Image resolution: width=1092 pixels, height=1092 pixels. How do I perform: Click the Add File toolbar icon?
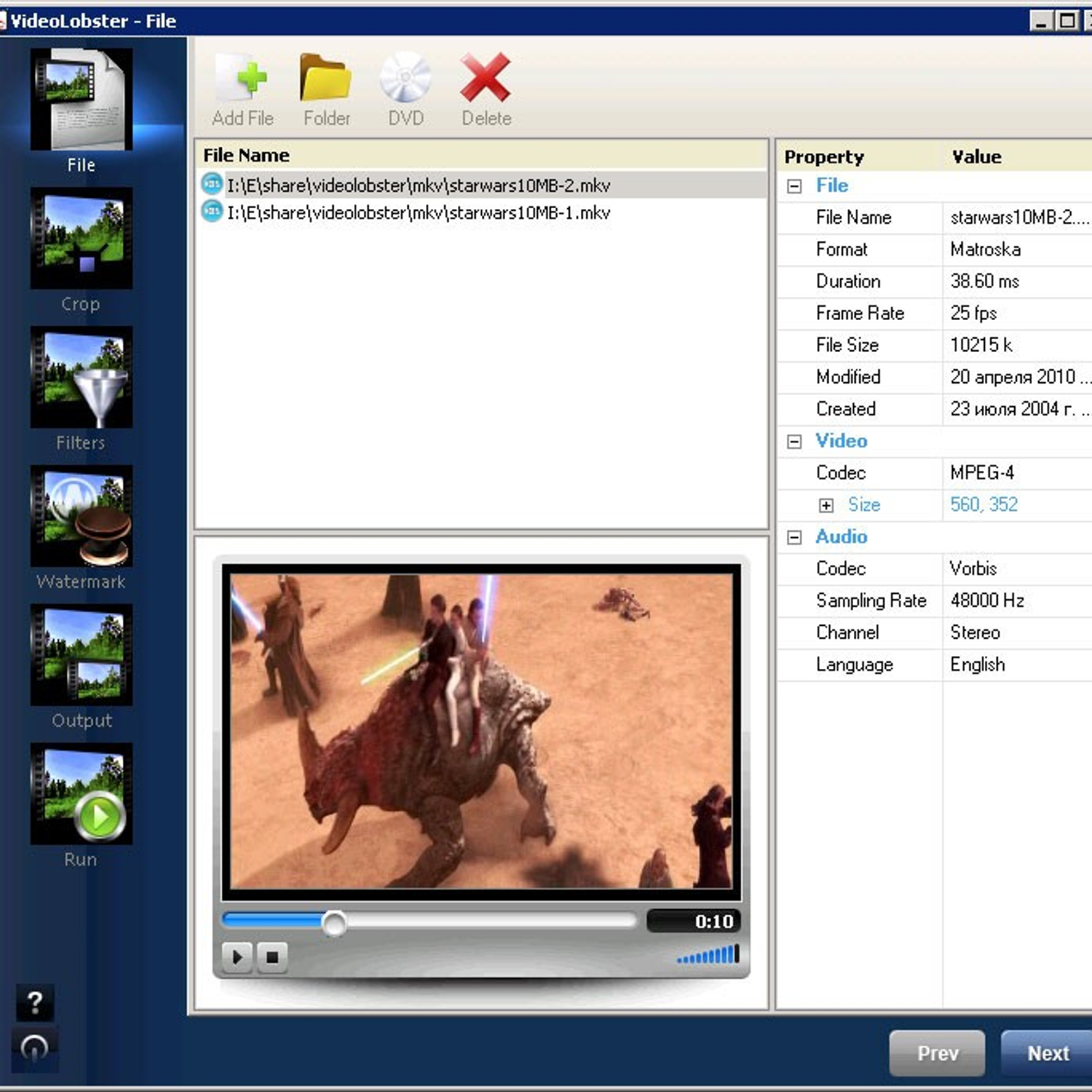pyautogui.click(x=242, y=79)
